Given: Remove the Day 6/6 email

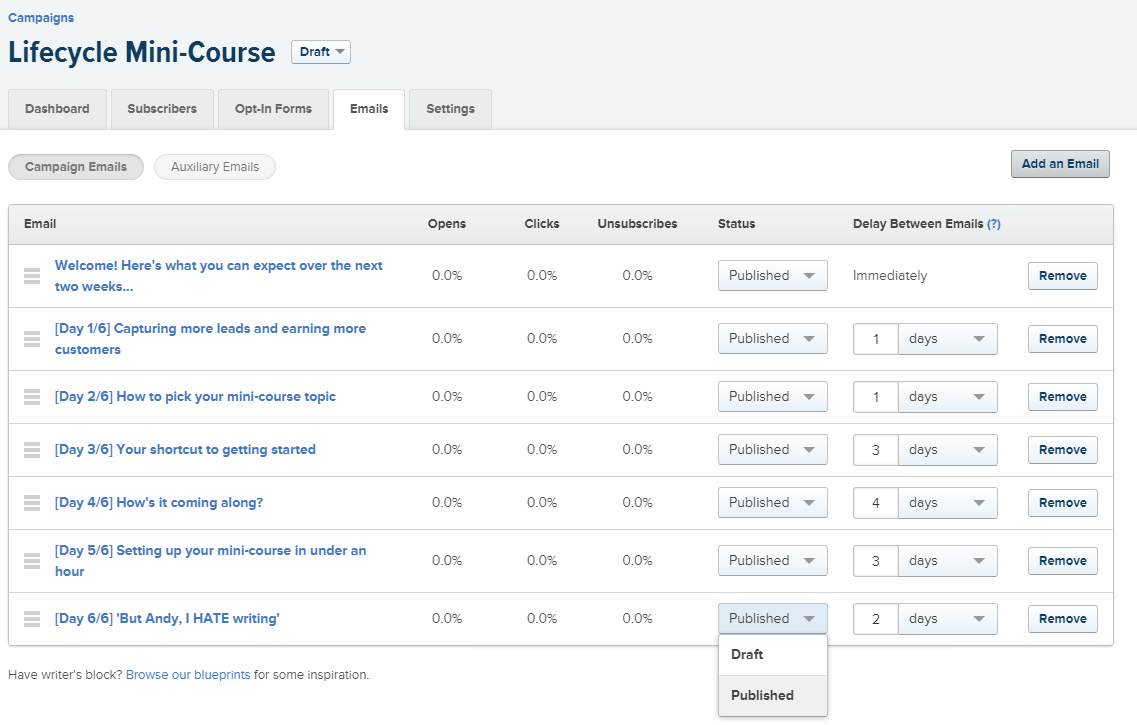Looking at the screenshot, I should tap(1062, 618).
